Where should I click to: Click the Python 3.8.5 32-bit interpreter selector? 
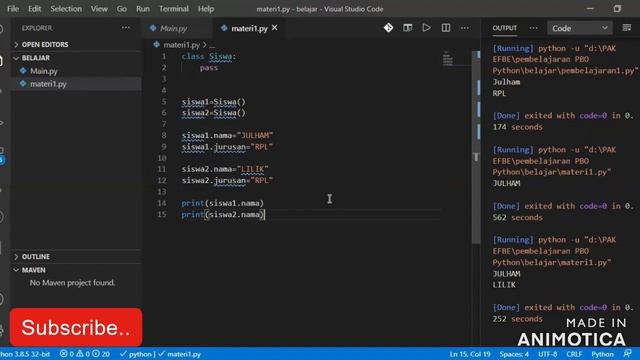[x=24, y=354]
